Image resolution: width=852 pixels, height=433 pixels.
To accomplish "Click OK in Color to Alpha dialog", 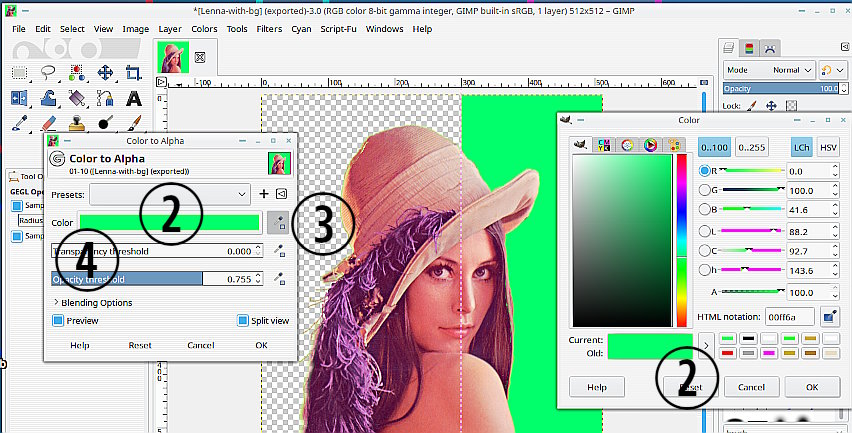I will click(261, 345).
